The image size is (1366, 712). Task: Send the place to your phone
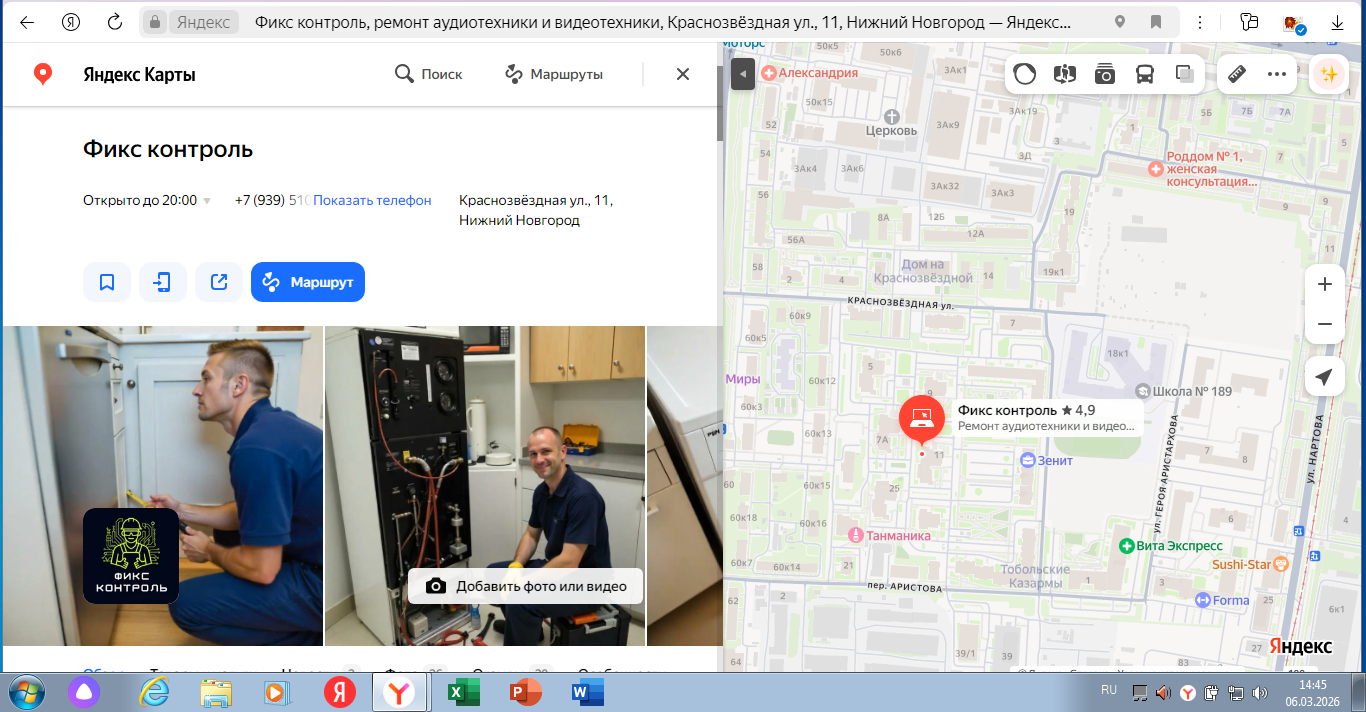pyautogui.click(x=163, y=282)
